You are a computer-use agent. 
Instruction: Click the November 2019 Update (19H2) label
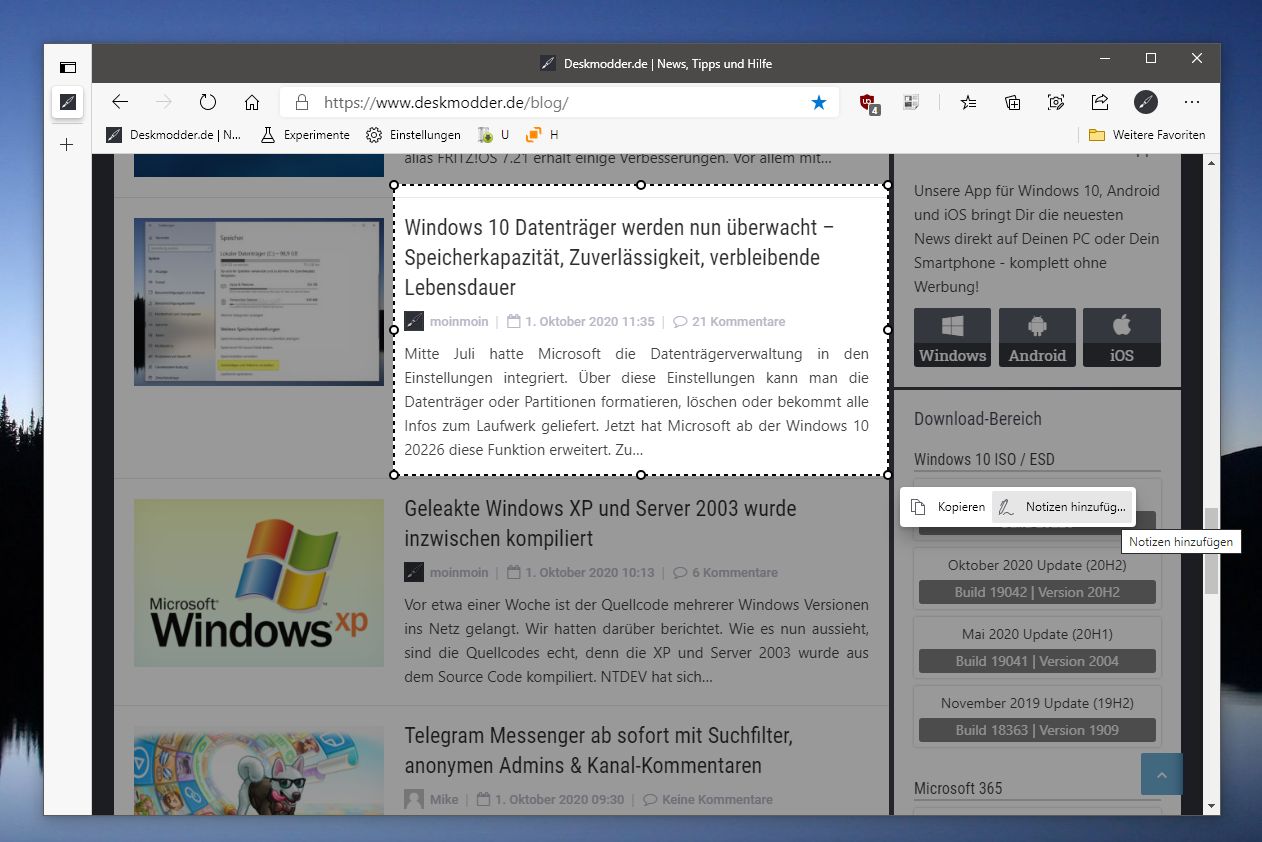point(1037,703)
